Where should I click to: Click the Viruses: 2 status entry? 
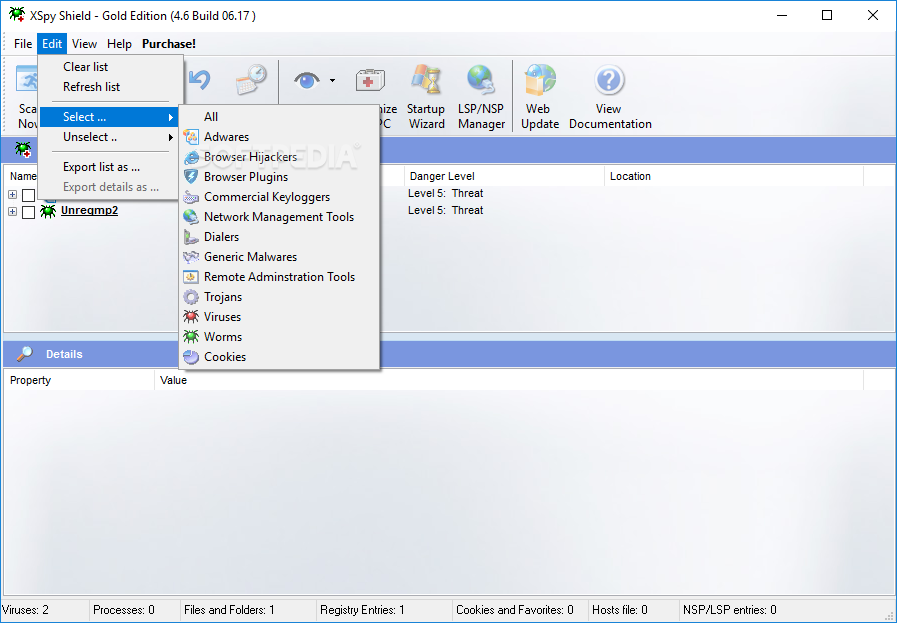(45, 610)
